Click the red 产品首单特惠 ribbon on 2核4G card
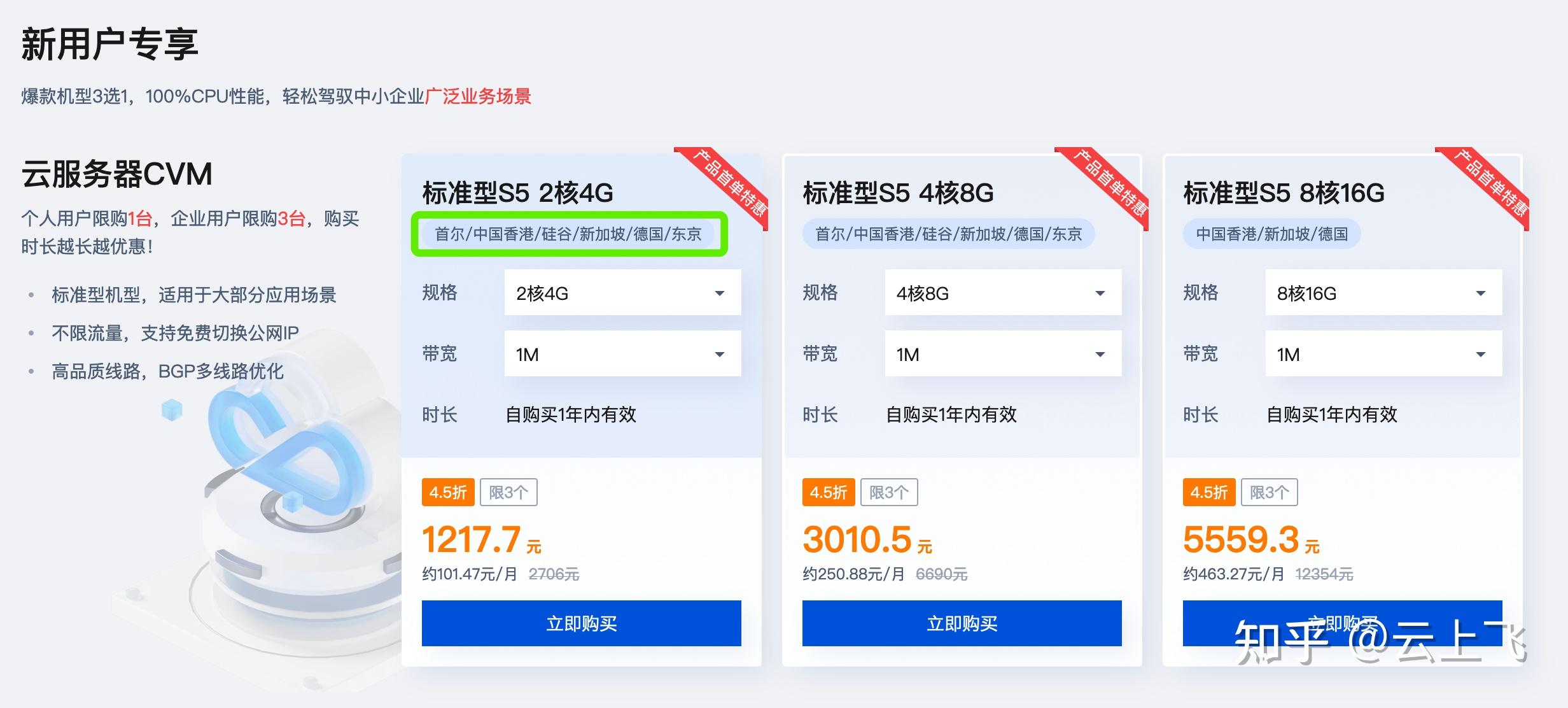Screen dimensions: 1568x708 pos(730,183)
